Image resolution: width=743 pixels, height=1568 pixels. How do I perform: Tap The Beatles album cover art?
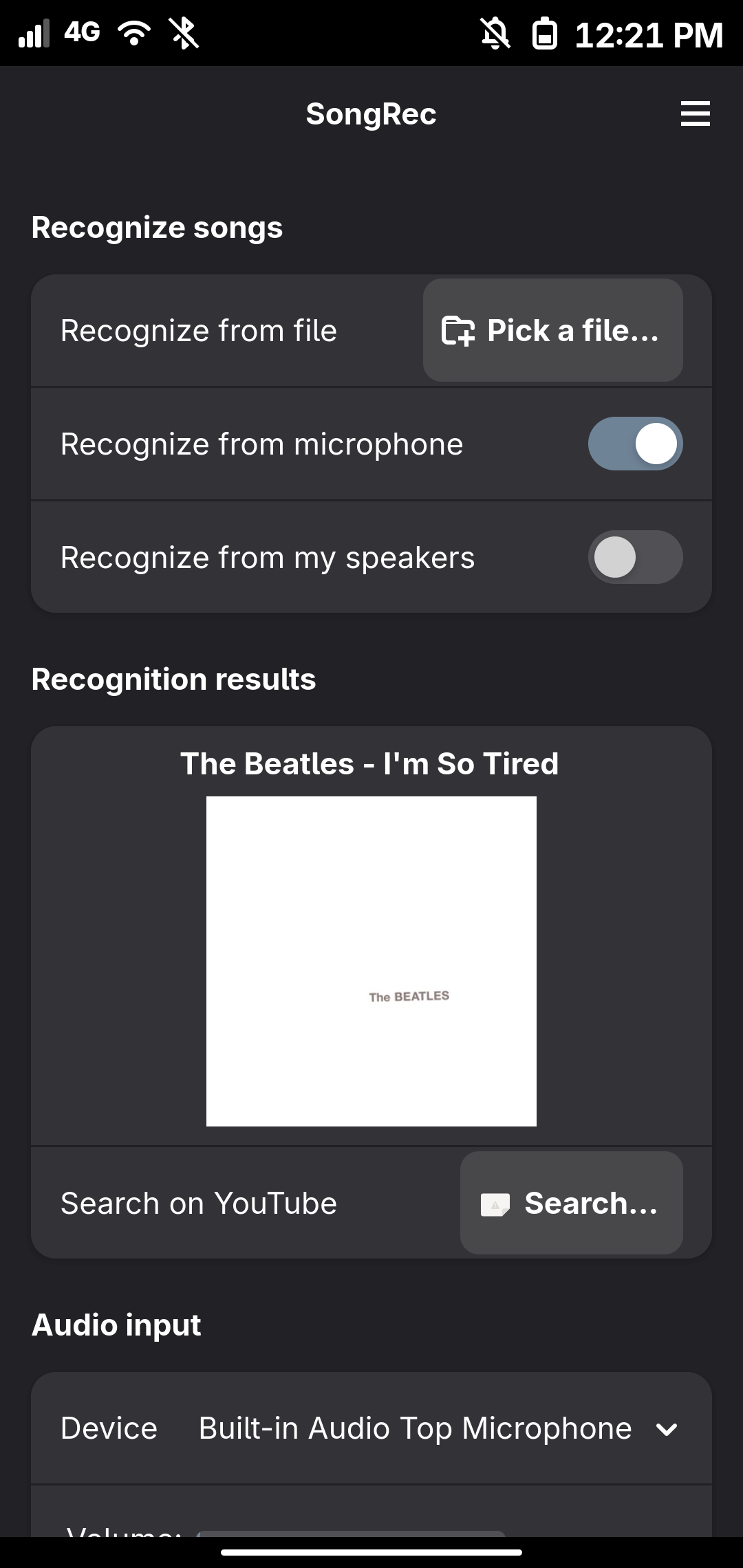(371, 961)
